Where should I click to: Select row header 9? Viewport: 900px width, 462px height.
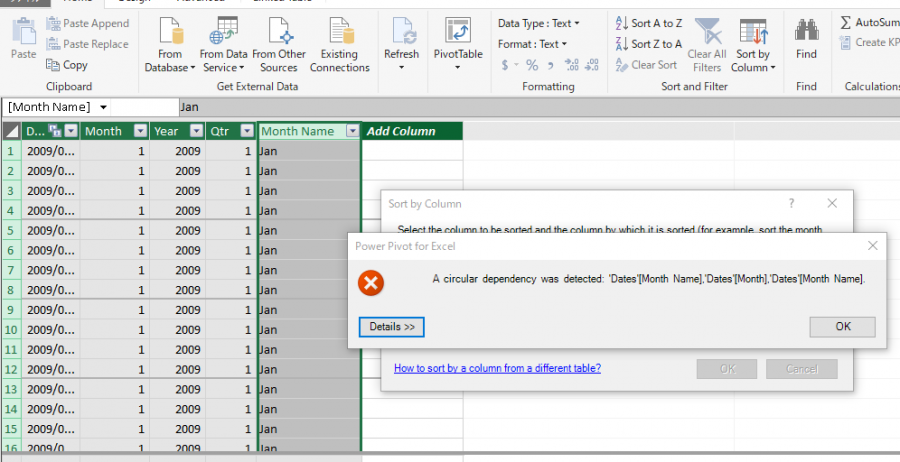(x=11, y=310)
